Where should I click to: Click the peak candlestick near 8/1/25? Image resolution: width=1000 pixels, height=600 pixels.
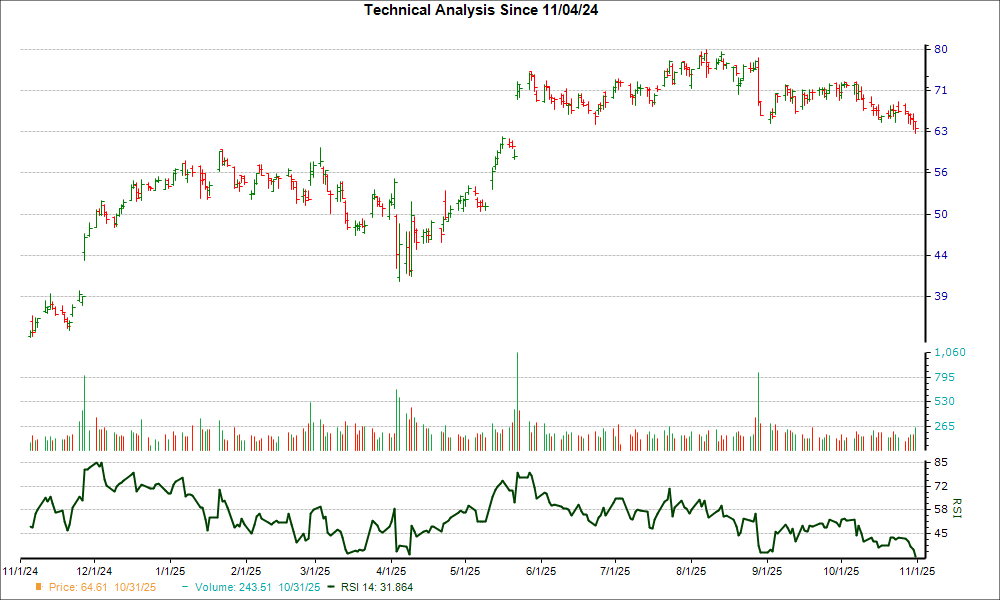click(x=704, y=55)
